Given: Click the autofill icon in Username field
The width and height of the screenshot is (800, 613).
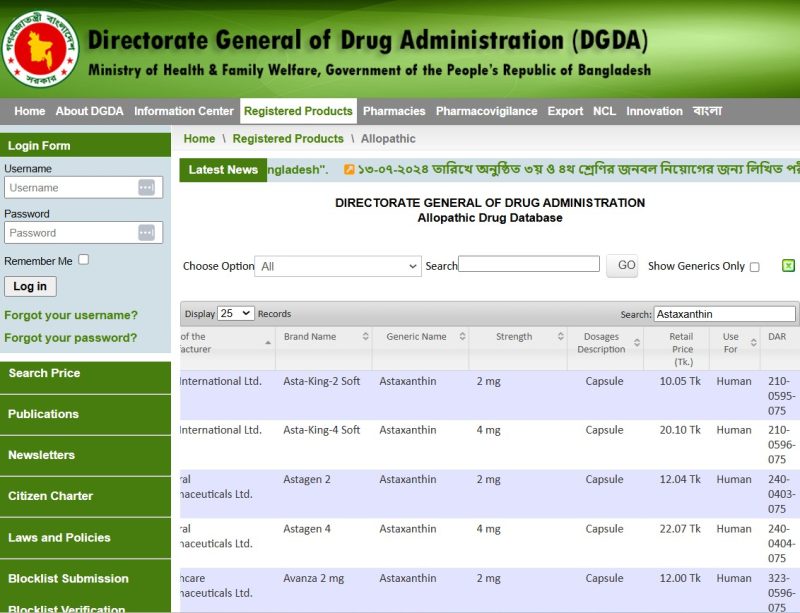Looking at the screenshot, I should click(x=146, y=188).
